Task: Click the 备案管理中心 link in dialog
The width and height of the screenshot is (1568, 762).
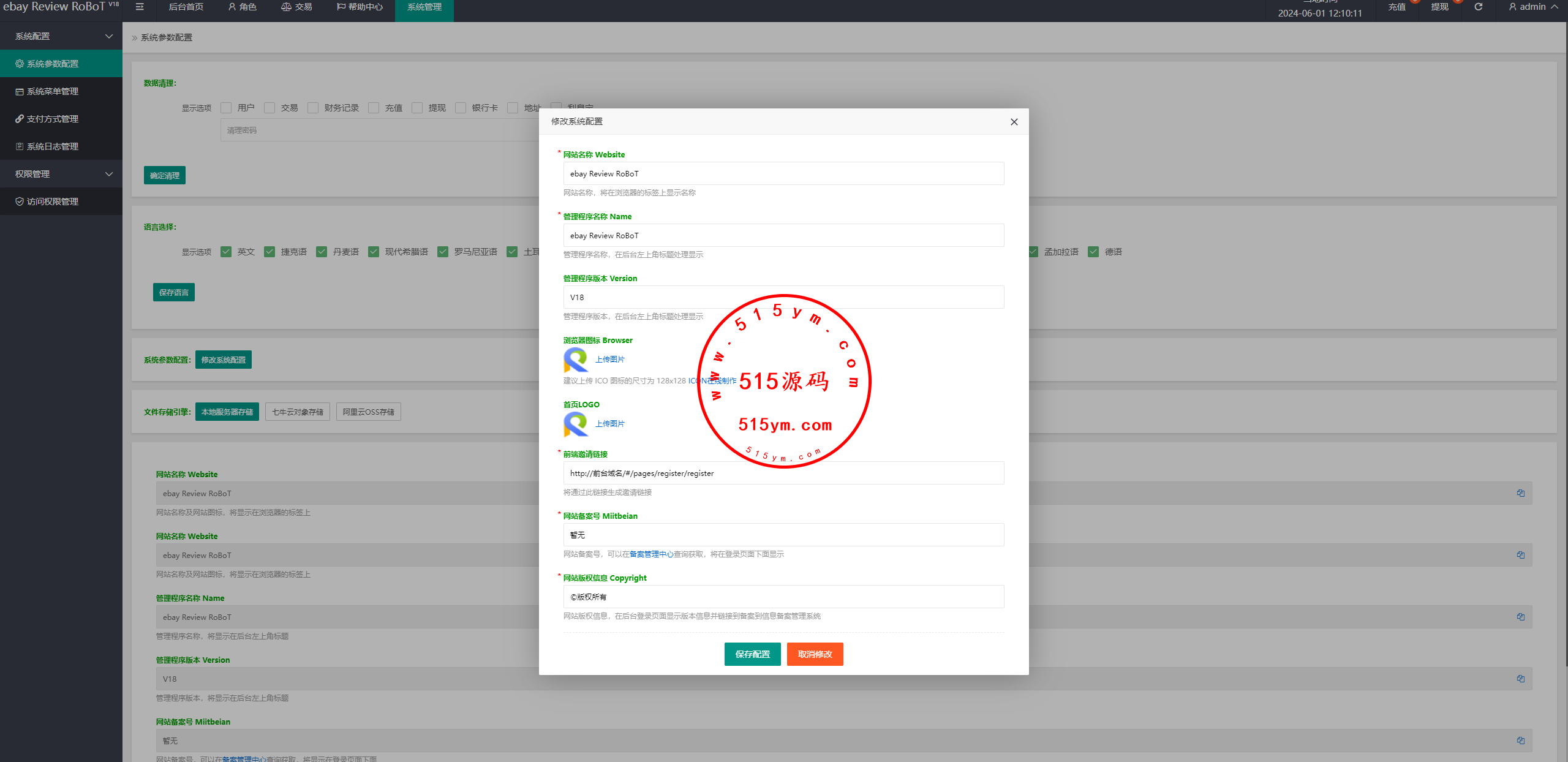Action: pyautogui.click(x=651, y=554)
